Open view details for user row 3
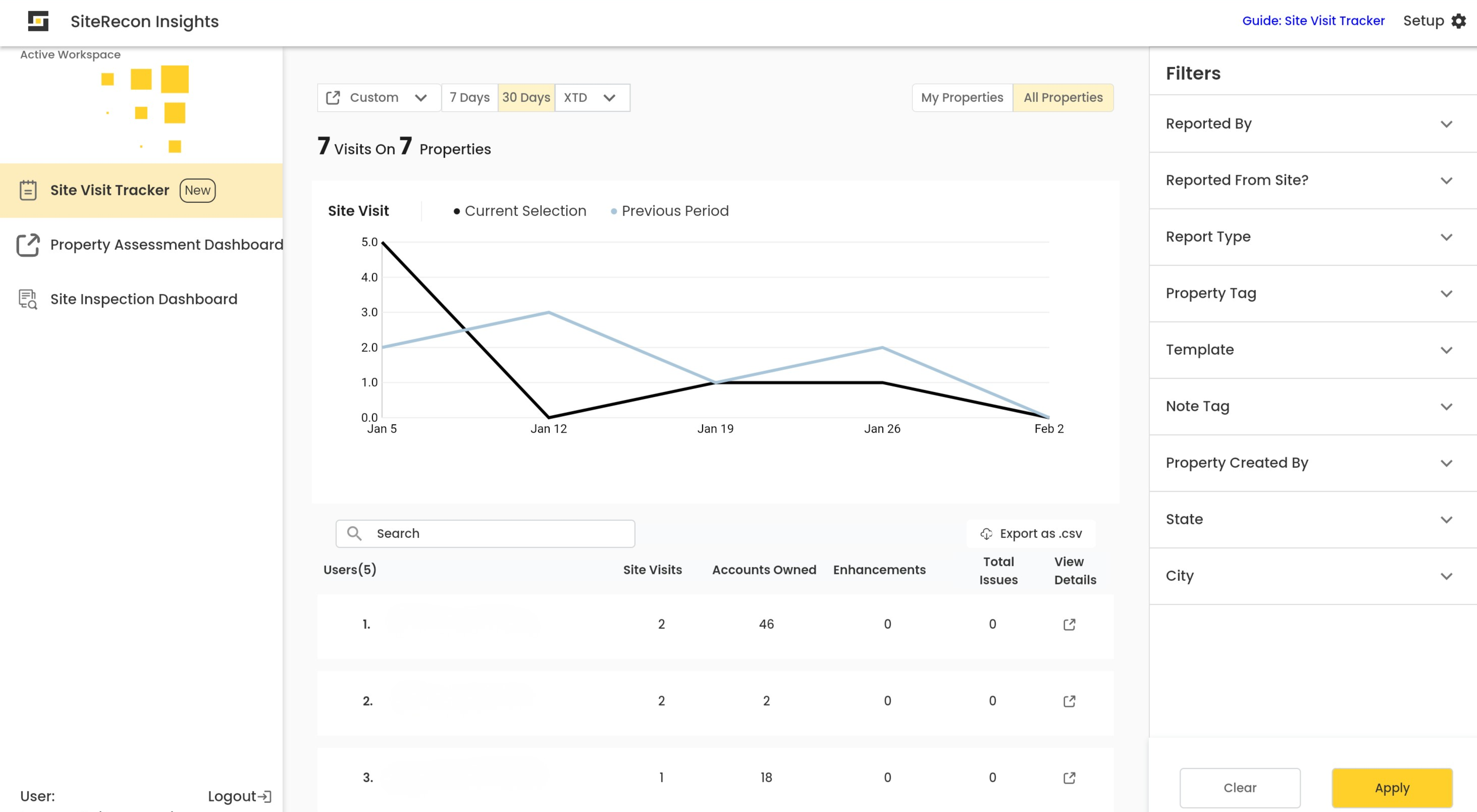The height and width of the screenshot is (812, 1477). click(1069, 778)
